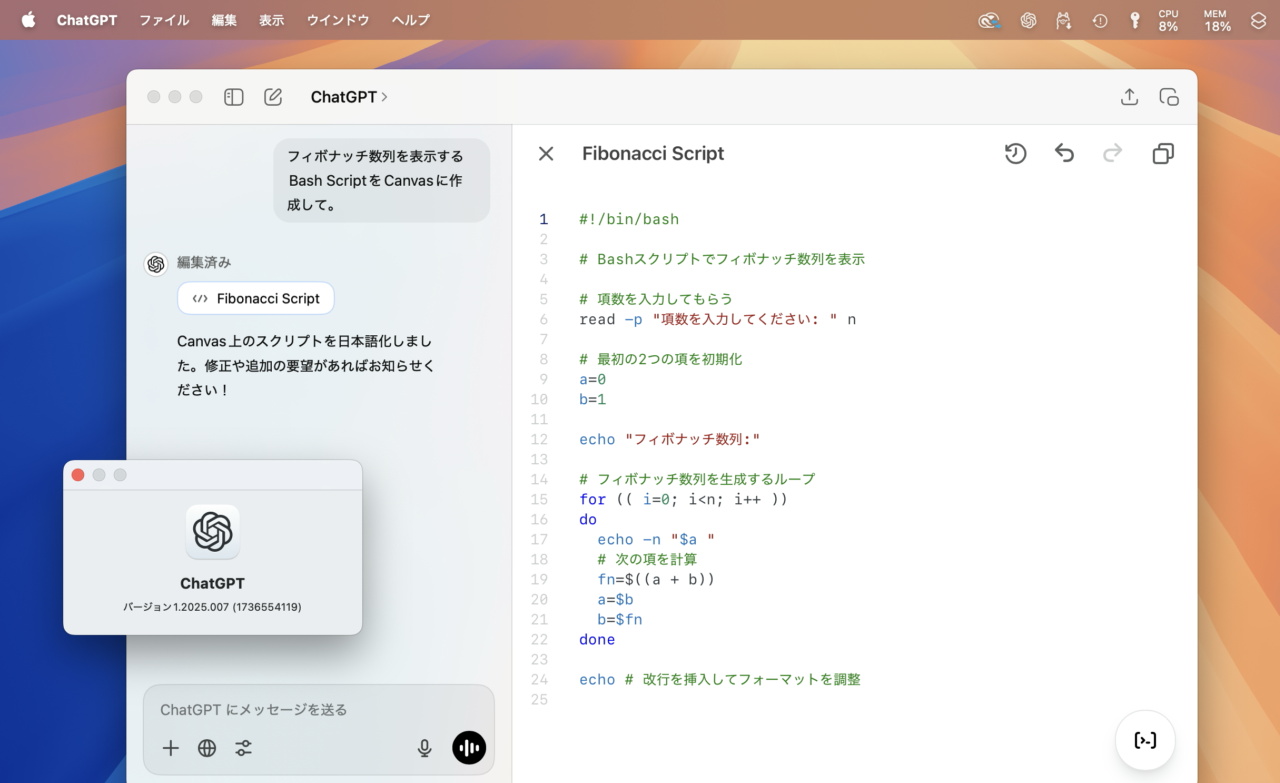Click the echo -n "$a " line
This screenshot has height=783, width=1280.
[656, 539]
